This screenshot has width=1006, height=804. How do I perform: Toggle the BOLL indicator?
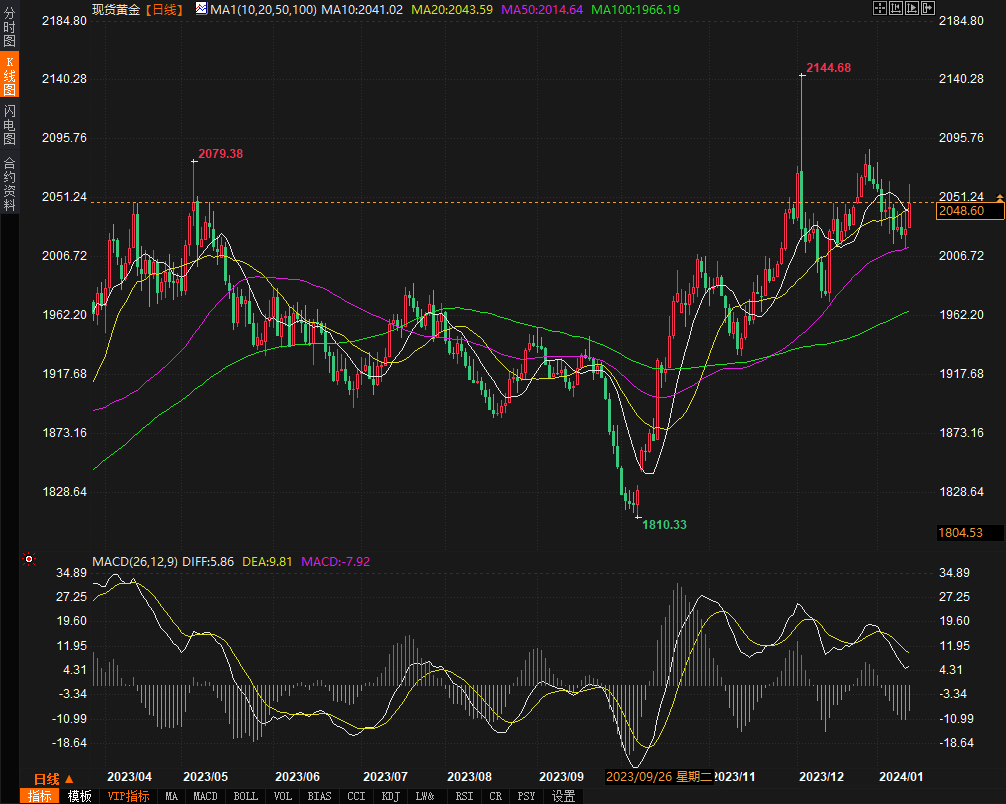244,796
